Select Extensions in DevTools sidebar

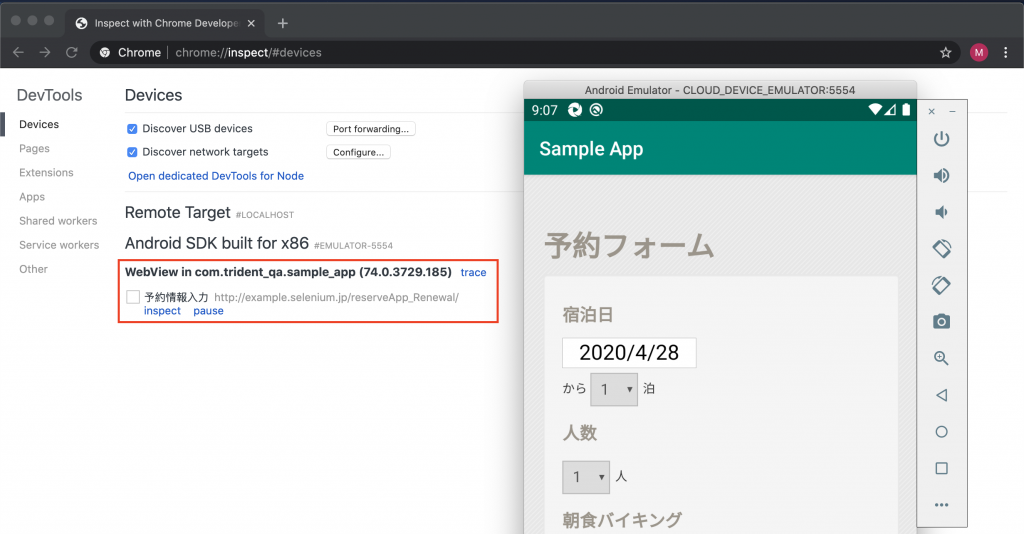point(46,172)
